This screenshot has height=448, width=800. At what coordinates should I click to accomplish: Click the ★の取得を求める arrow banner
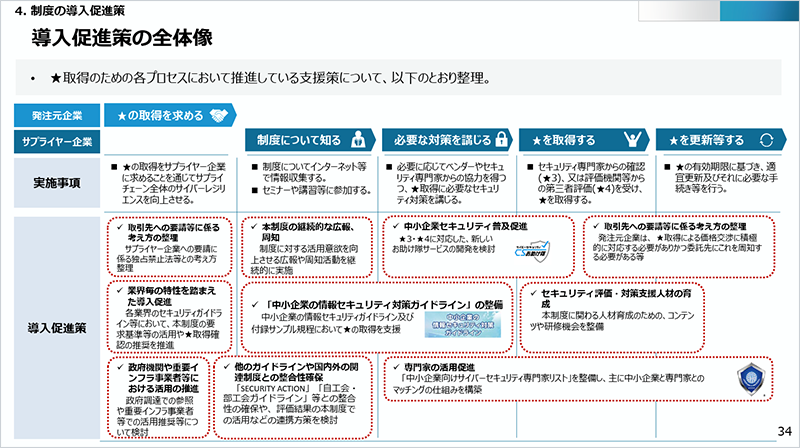170,115
